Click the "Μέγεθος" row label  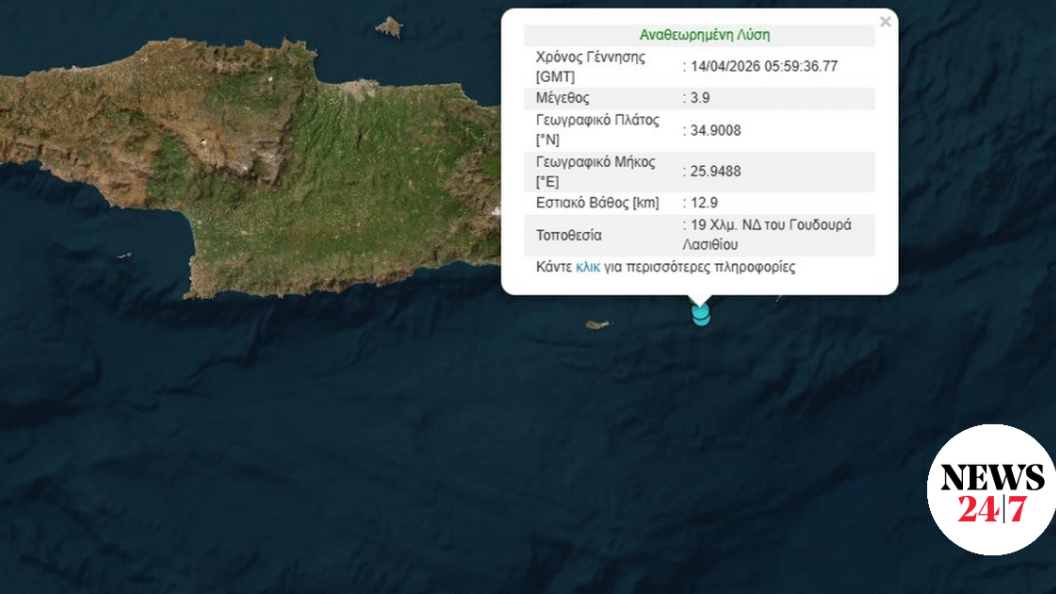563,99
